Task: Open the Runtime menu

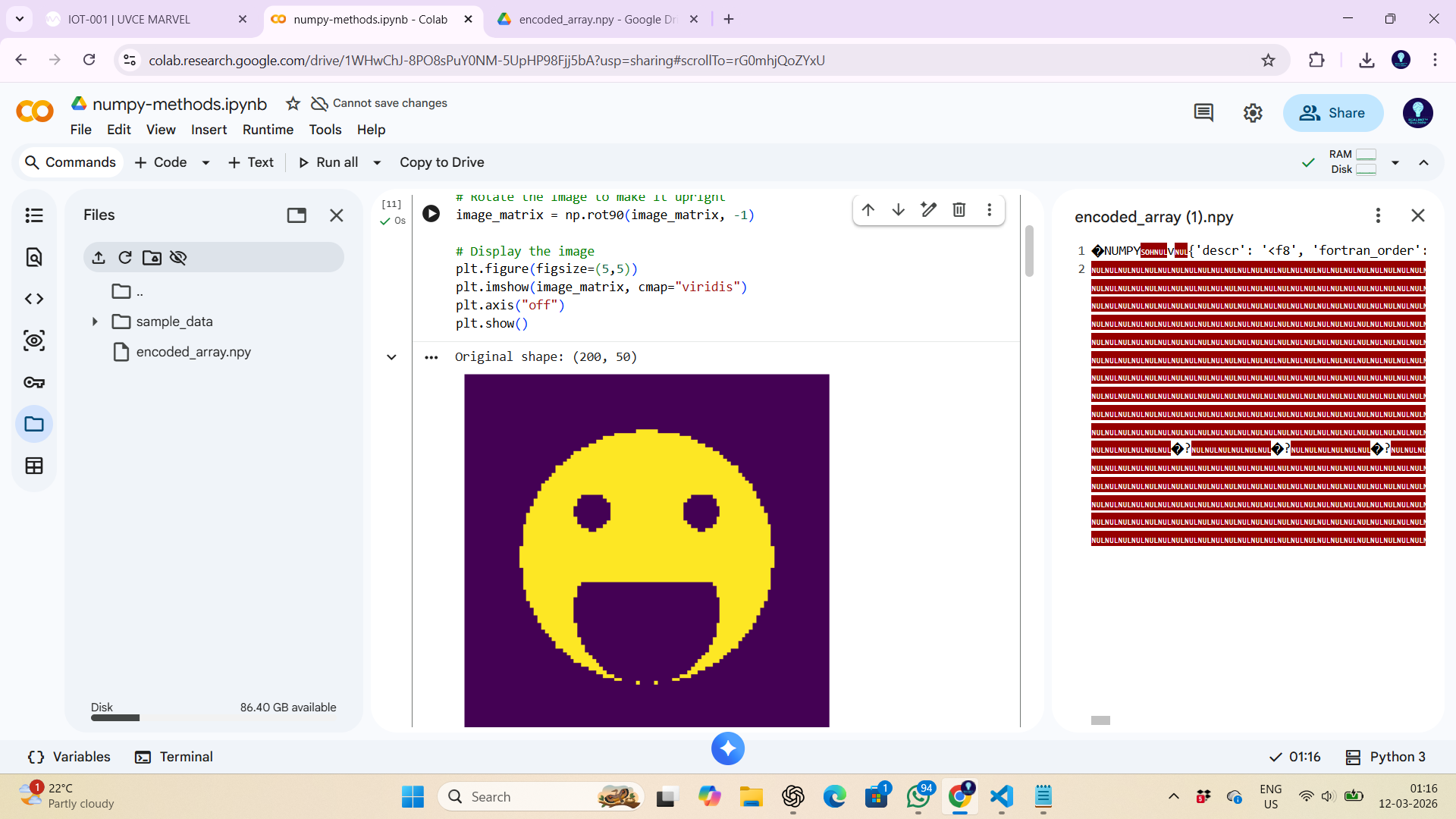Action: [x=268, y=130]
